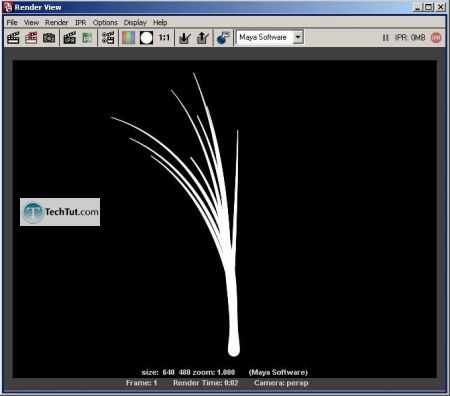This screenshot has height=396, width=450.
Task: Click the Render View title bar icon
Action: 8,7
